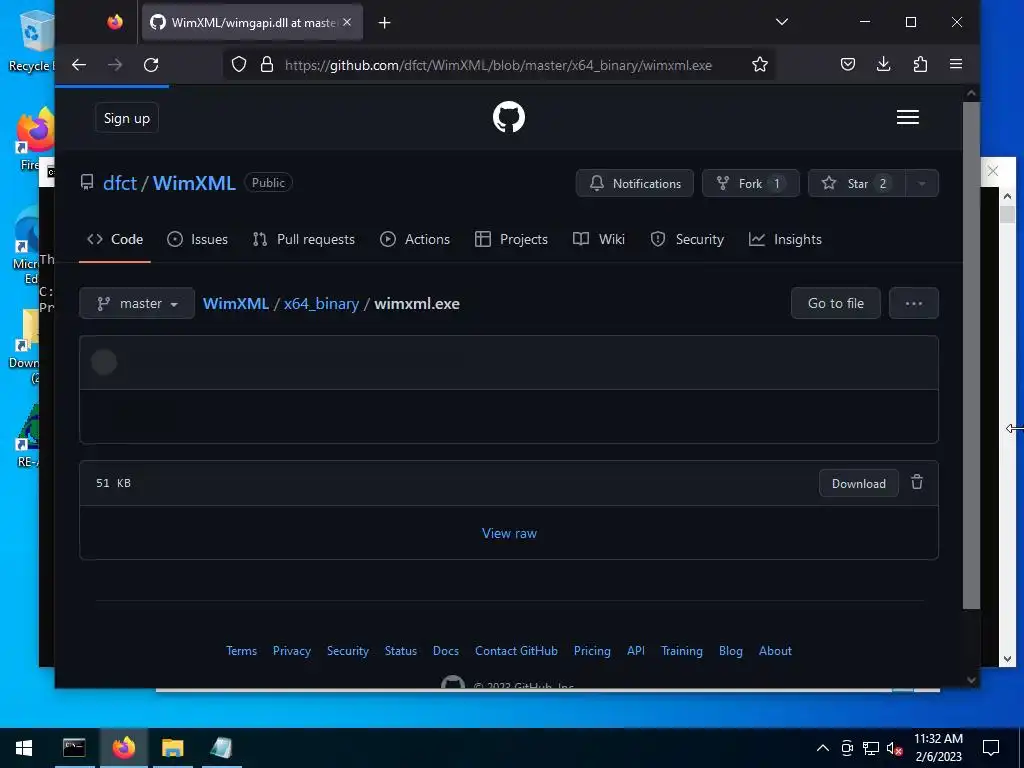Click the page scrollbar down arrow
Image resolution: width=1024 pixels, height=768 pixels.
[971, 680]
